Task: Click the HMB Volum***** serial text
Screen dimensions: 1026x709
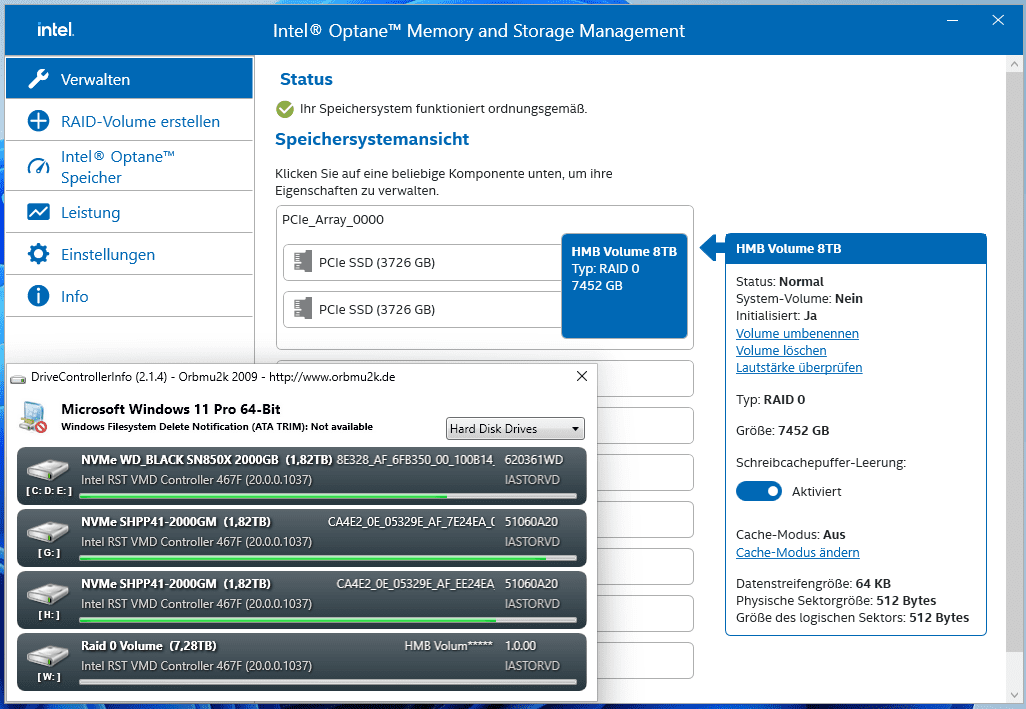Action: point(448,646)
